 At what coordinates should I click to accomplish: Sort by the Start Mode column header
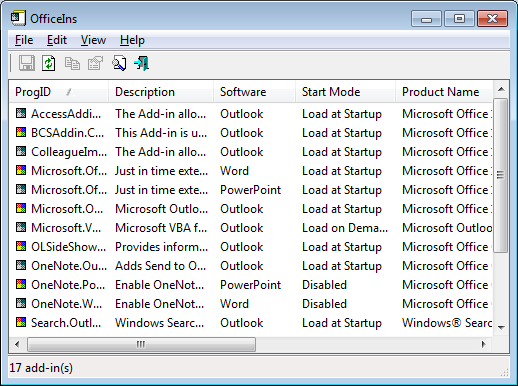click(x=345, y=92)
